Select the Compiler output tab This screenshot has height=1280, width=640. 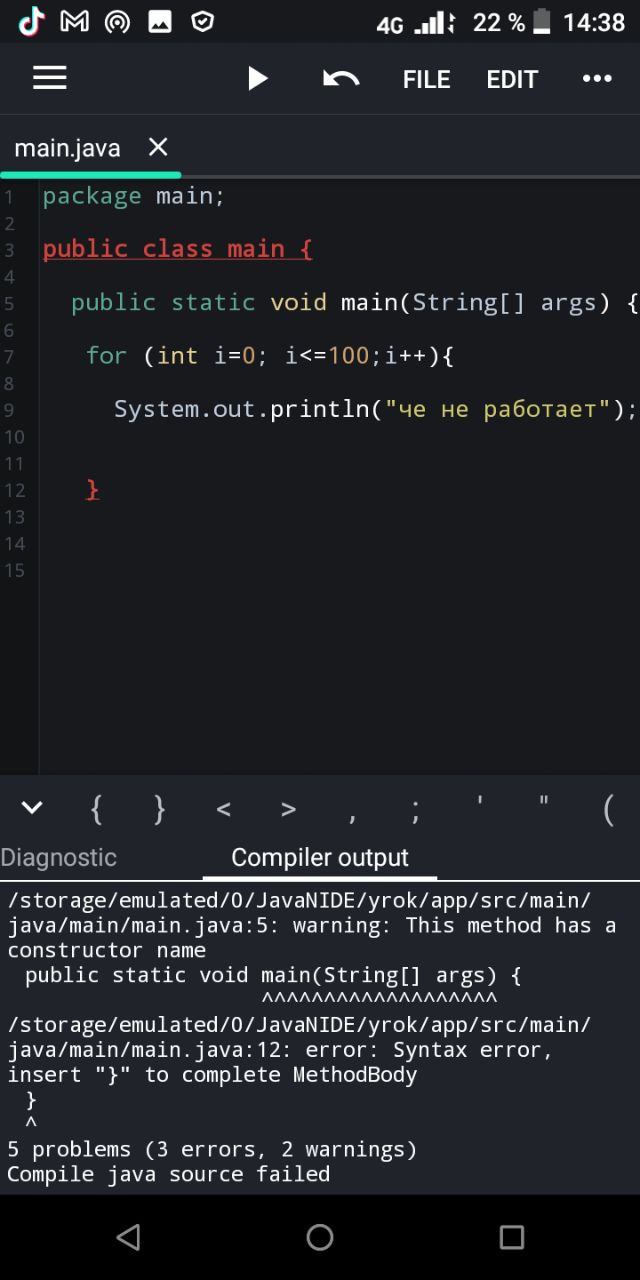click(x=320, y=858)
